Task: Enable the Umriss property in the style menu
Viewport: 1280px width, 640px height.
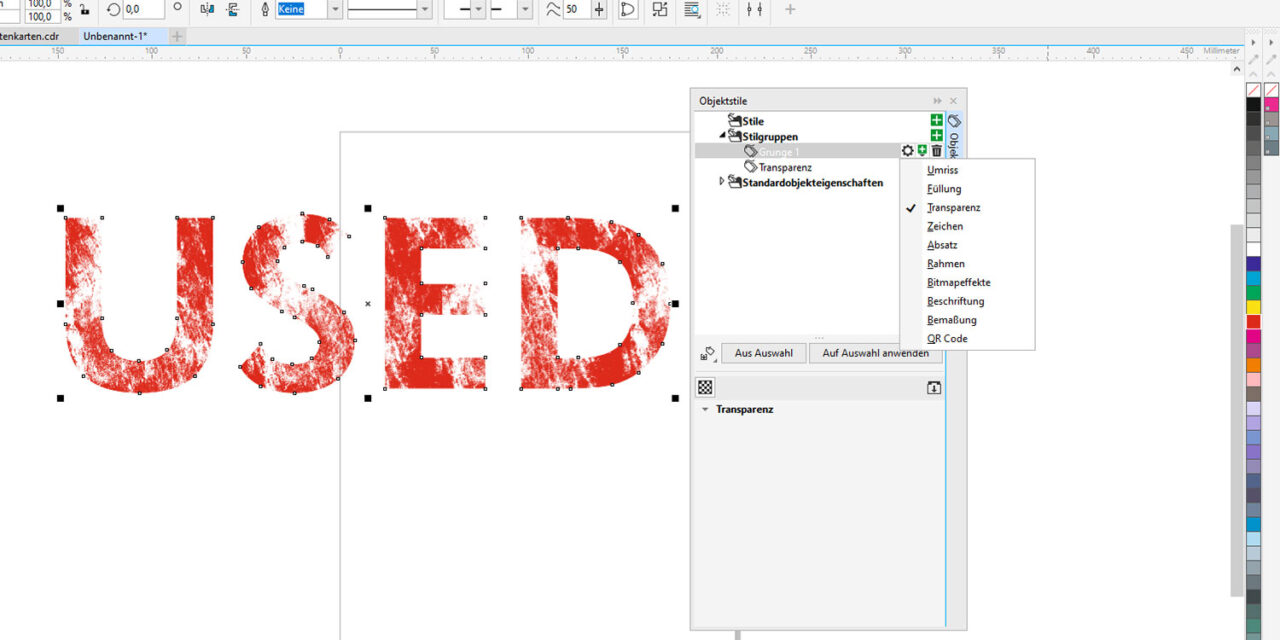Action: coord(942,169)
